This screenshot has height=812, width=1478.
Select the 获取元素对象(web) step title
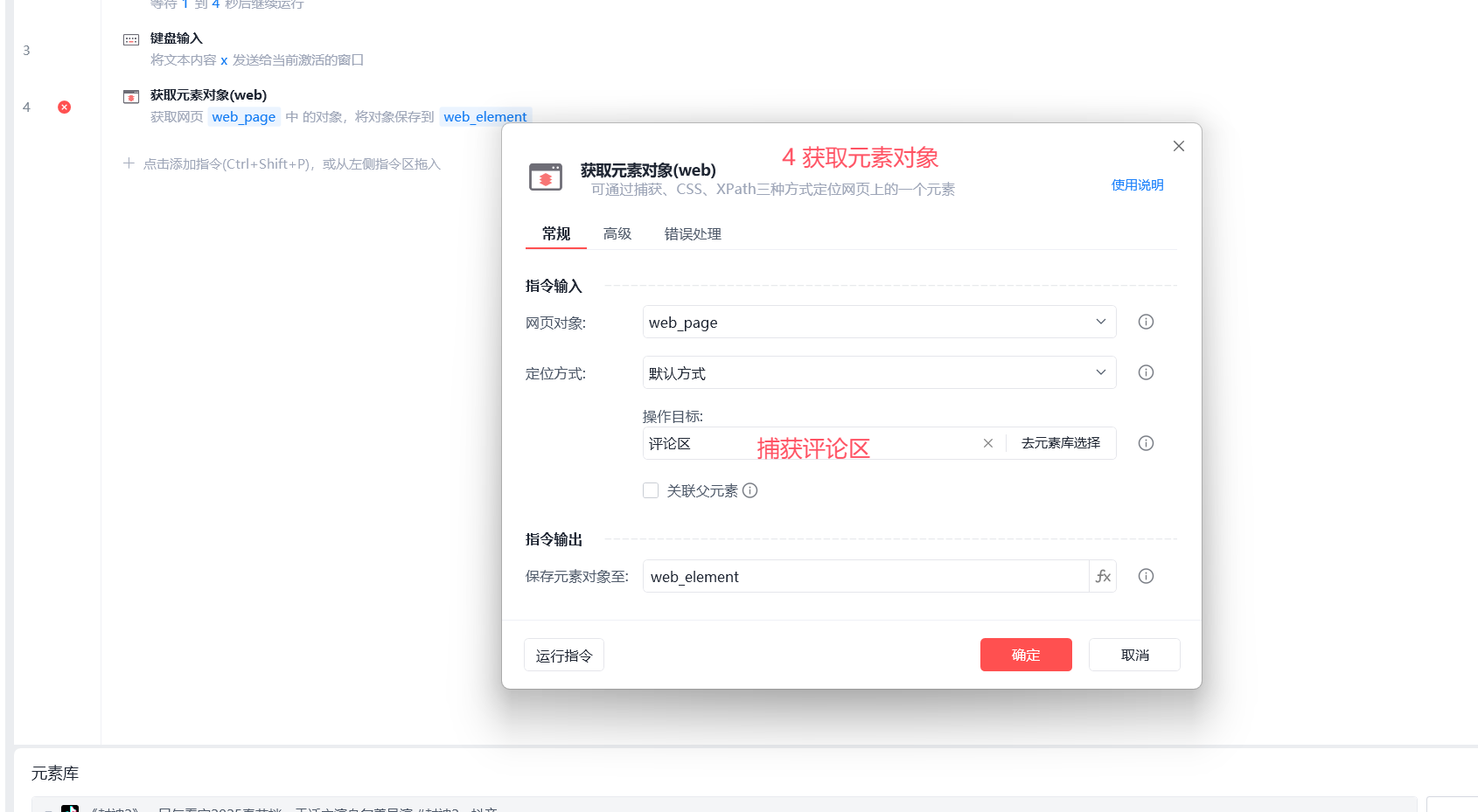click(208, 94)
